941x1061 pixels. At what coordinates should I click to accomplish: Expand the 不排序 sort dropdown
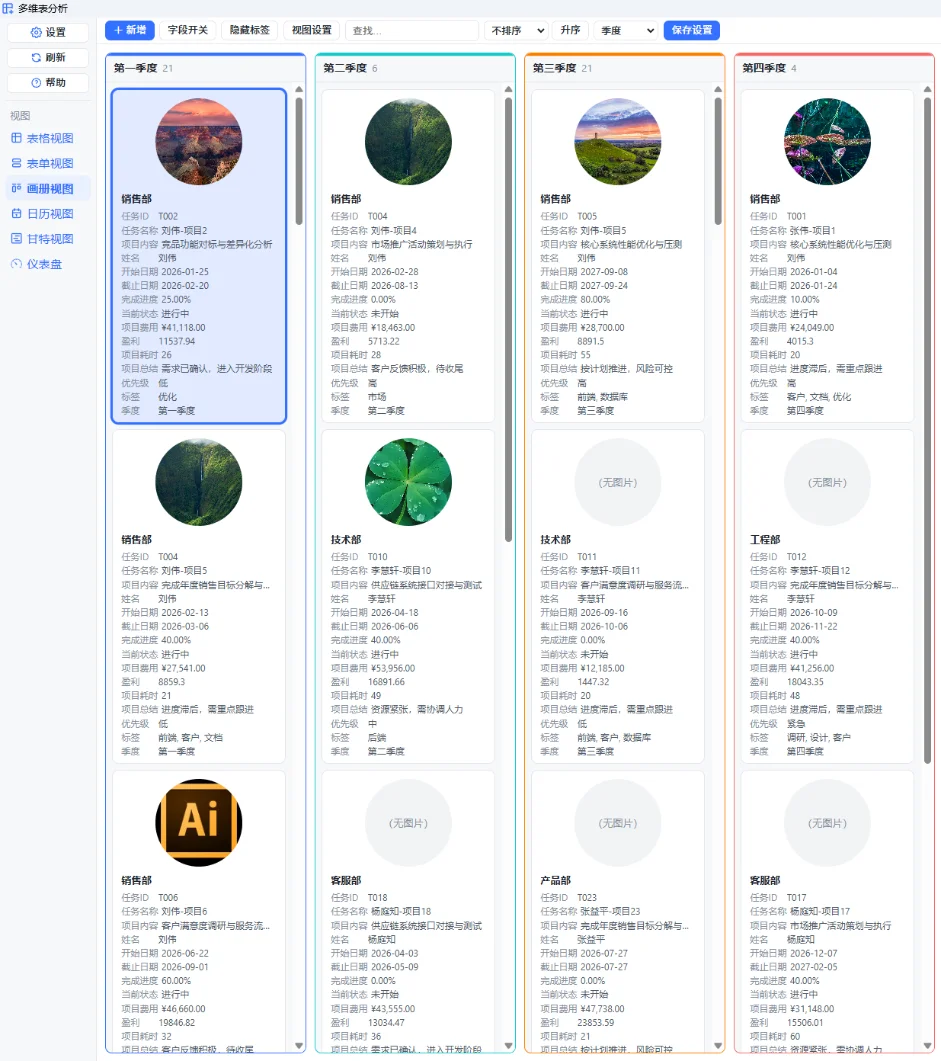click(518, 30)
